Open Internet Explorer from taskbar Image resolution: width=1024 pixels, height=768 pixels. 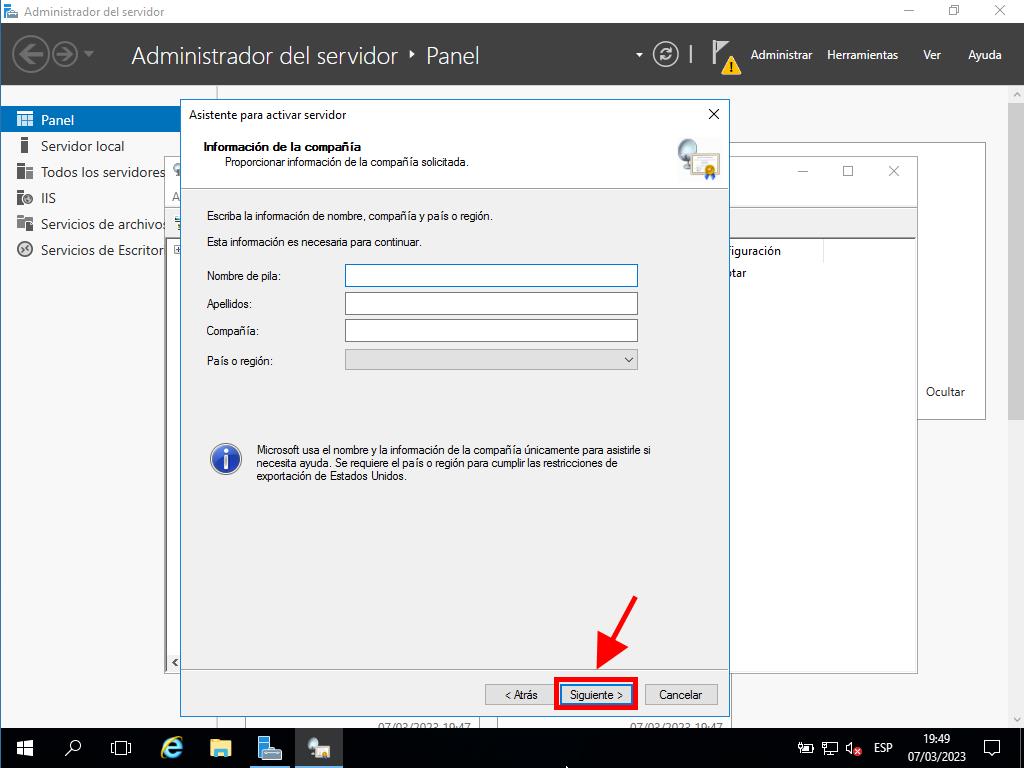172,747
